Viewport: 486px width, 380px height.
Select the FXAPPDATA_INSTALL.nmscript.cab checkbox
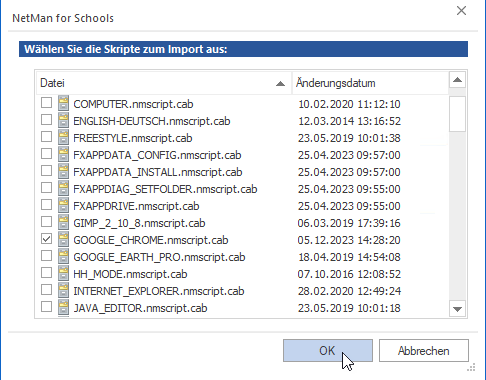(47, 171)
